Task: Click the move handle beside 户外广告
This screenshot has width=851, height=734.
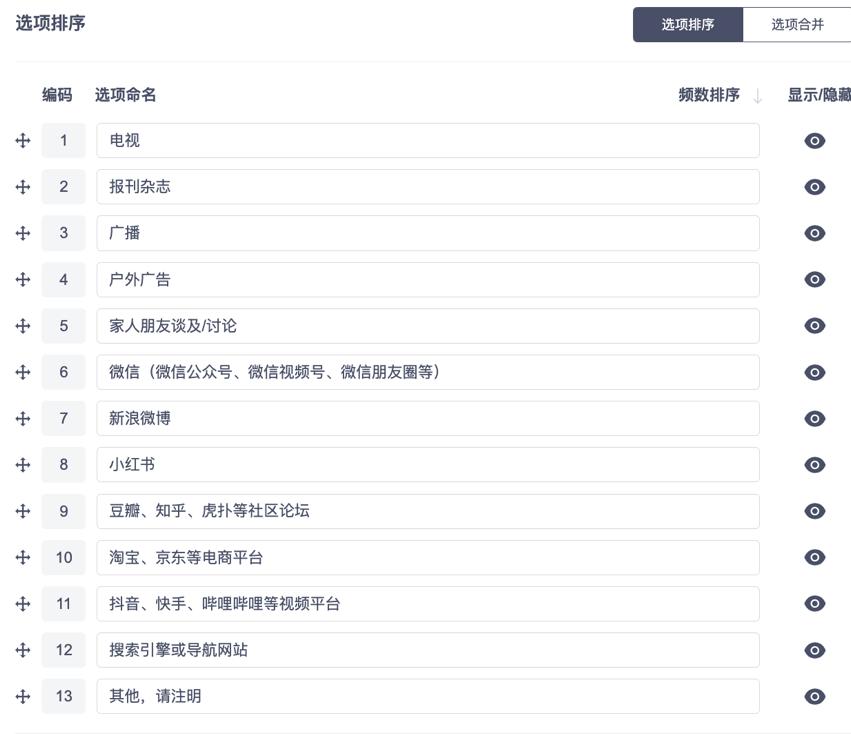Action: (22, 279)
